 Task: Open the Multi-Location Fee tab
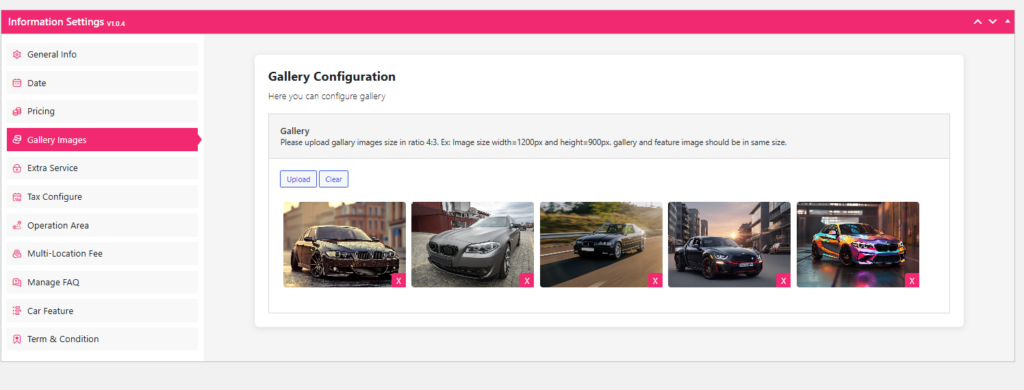pyautogui.click(x=102, y=253)
